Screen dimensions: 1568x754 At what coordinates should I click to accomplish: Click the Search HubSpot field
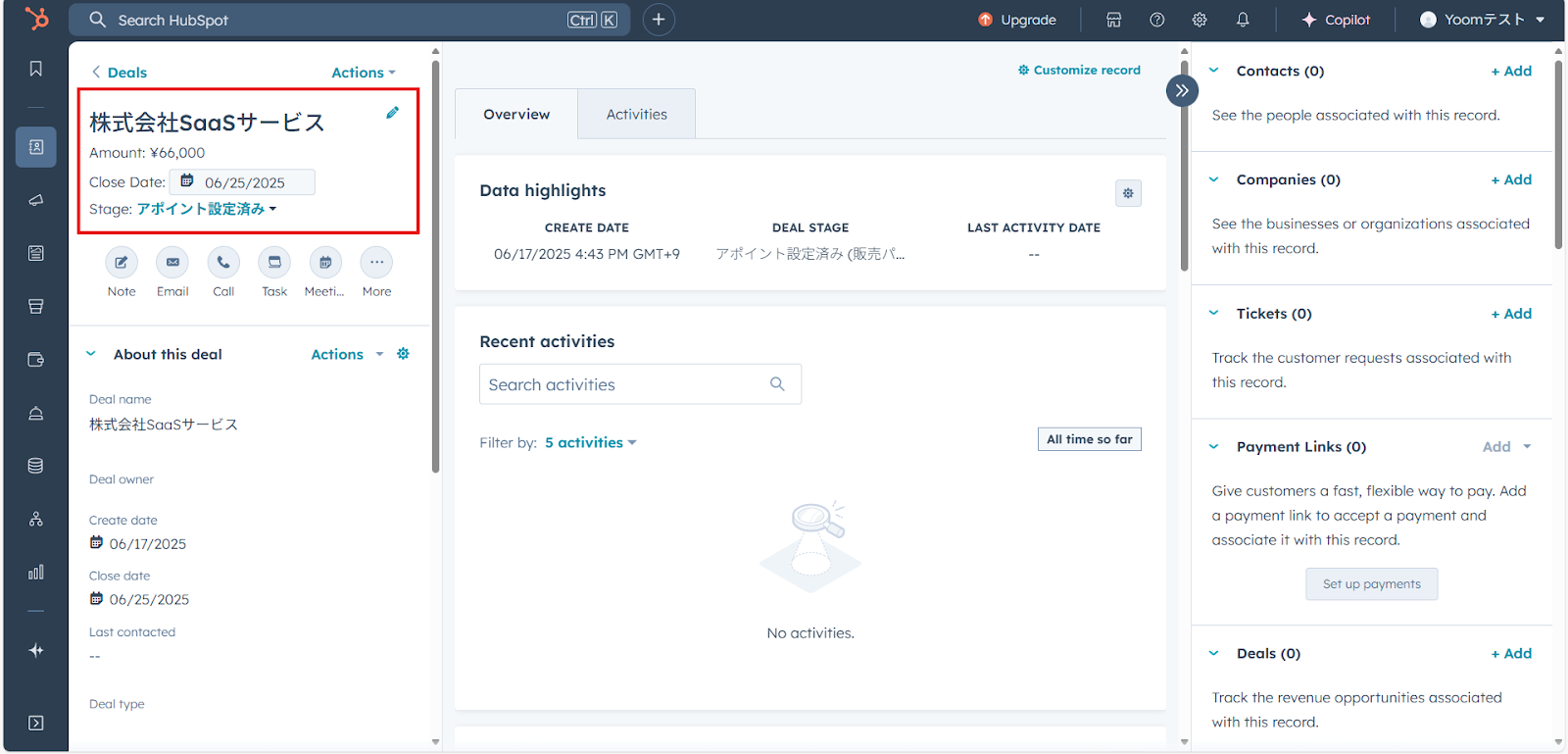[350, 20]
